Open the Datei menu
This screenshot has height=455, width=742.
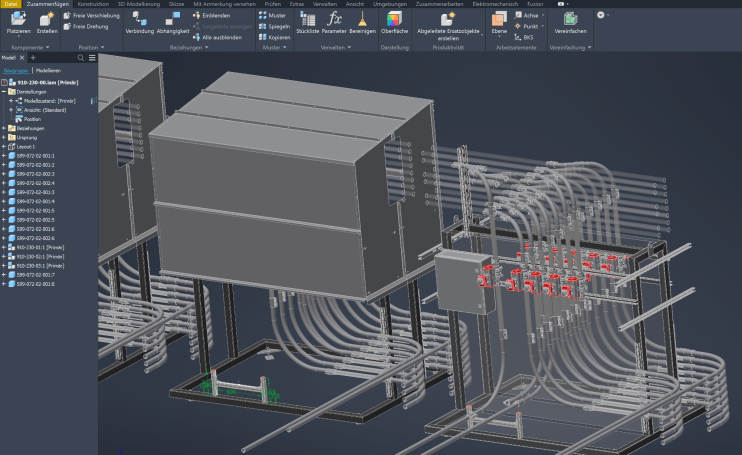click(x=10, y=4)
